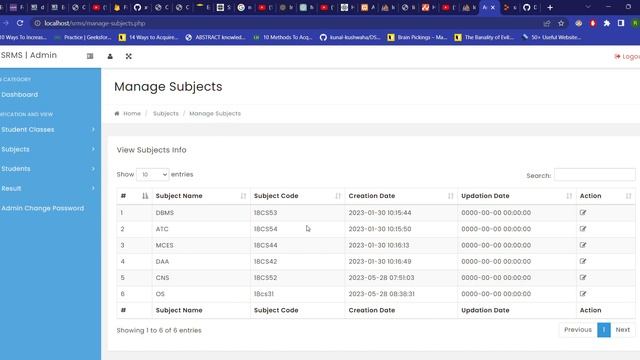Bookmark page with star icon
Image resolution: width=640 pixels, height=360 pixels.
tap(561, 23)
